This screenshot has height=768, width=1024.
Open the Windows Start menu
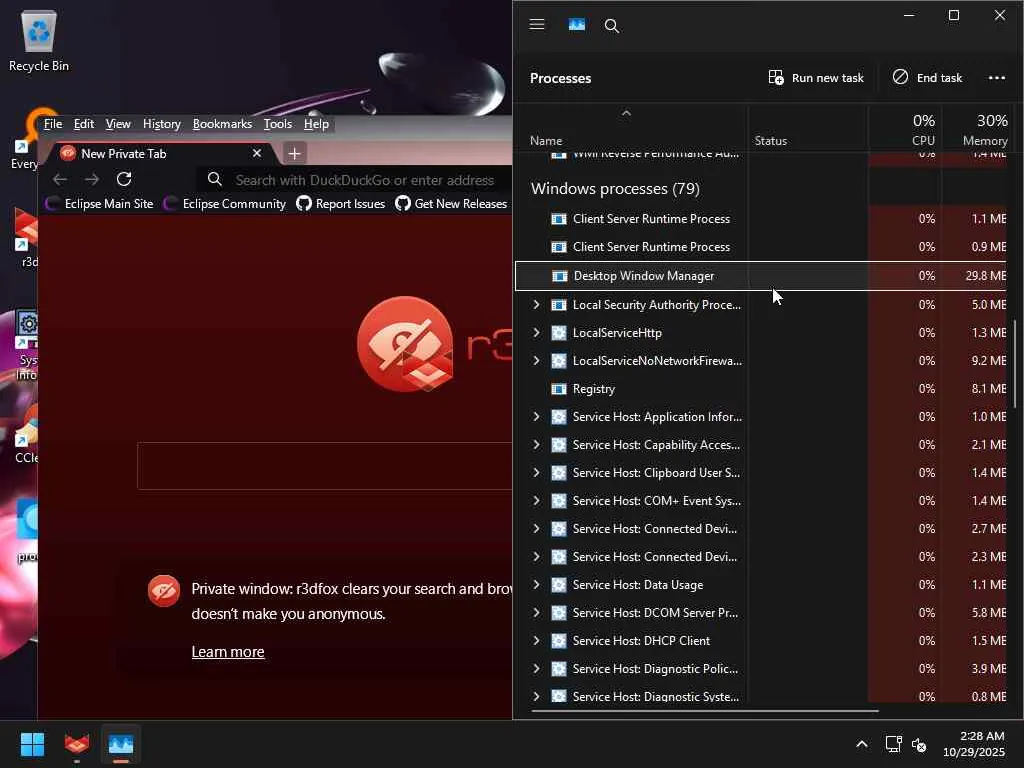[32, 744]
